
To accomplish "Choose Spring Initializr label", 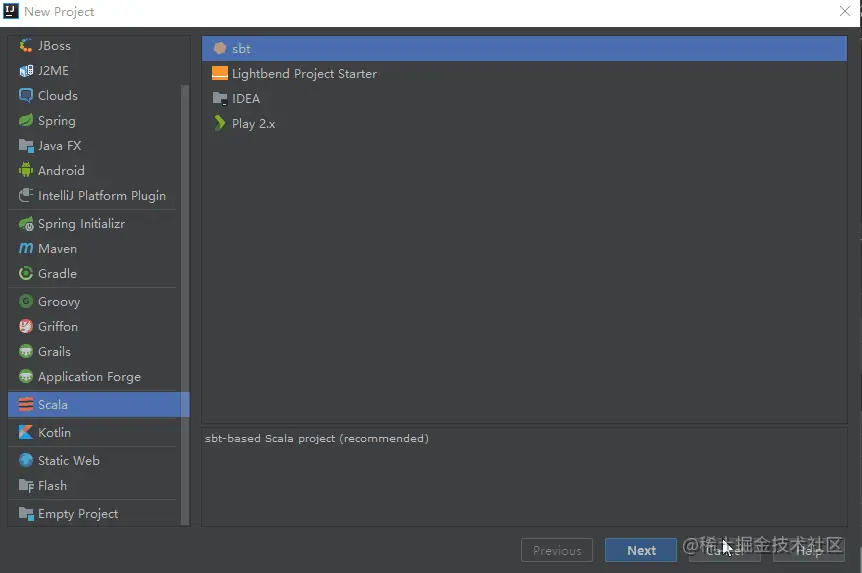I will pyautogui.click(x=81, y=224).
